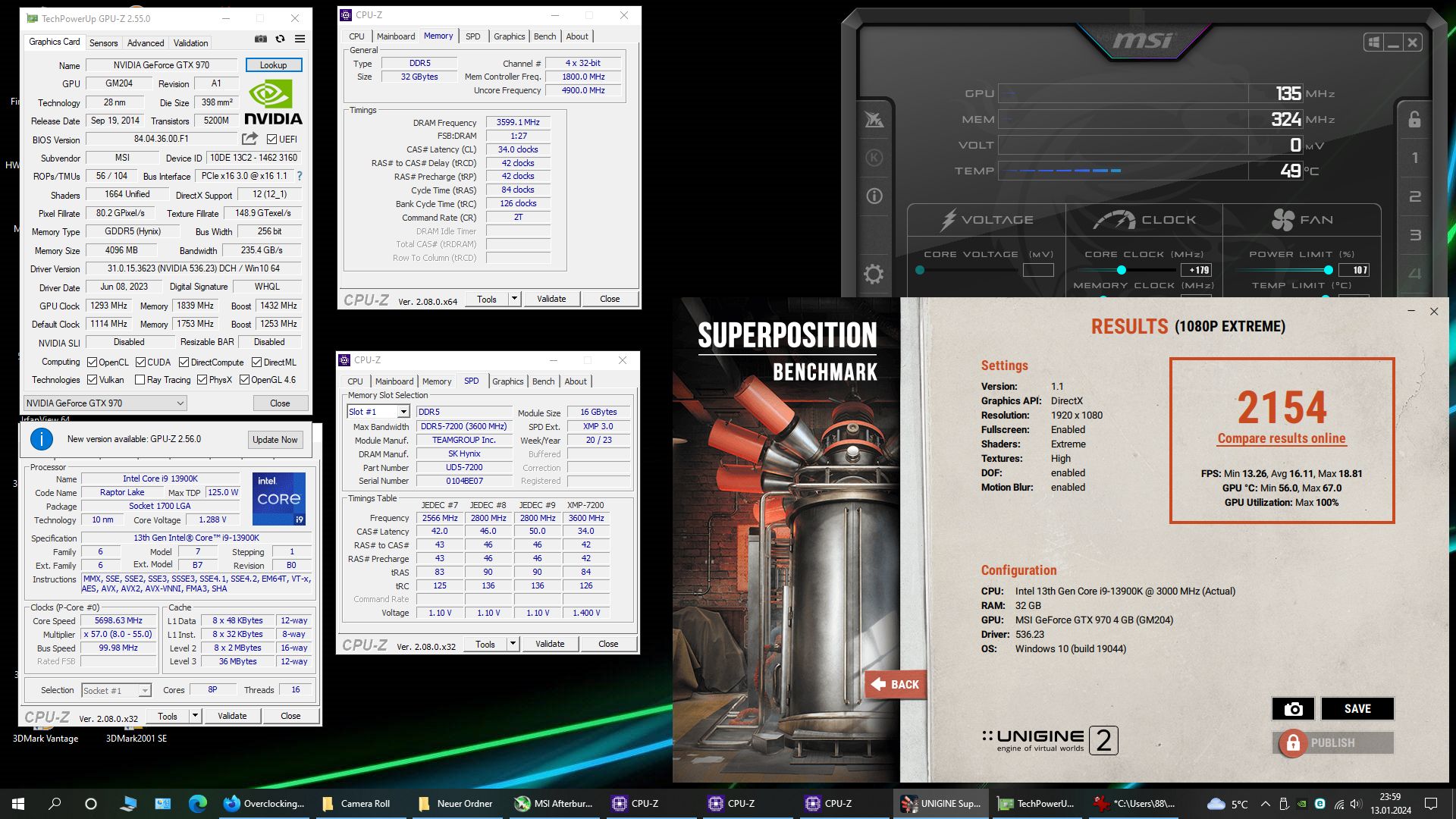Toggle the OpenCL checkbox
Screen dimensions: 1456x819
point(92,362)
